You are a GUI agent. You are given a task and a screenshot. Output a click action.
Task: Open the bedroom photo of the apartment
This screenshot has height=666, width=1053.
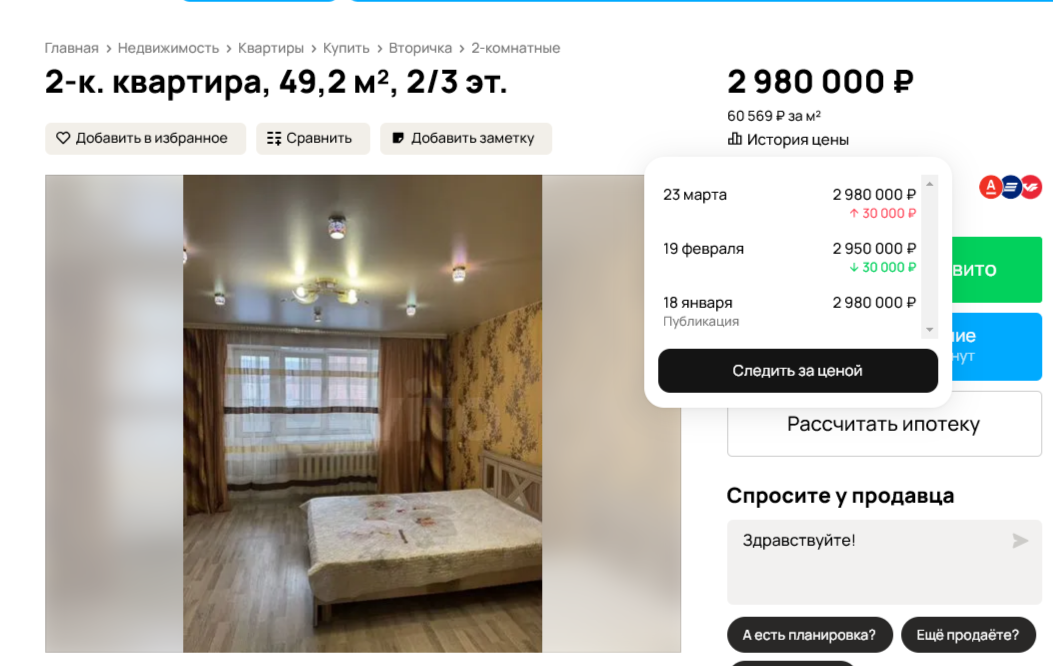click(x=363, y=414)
